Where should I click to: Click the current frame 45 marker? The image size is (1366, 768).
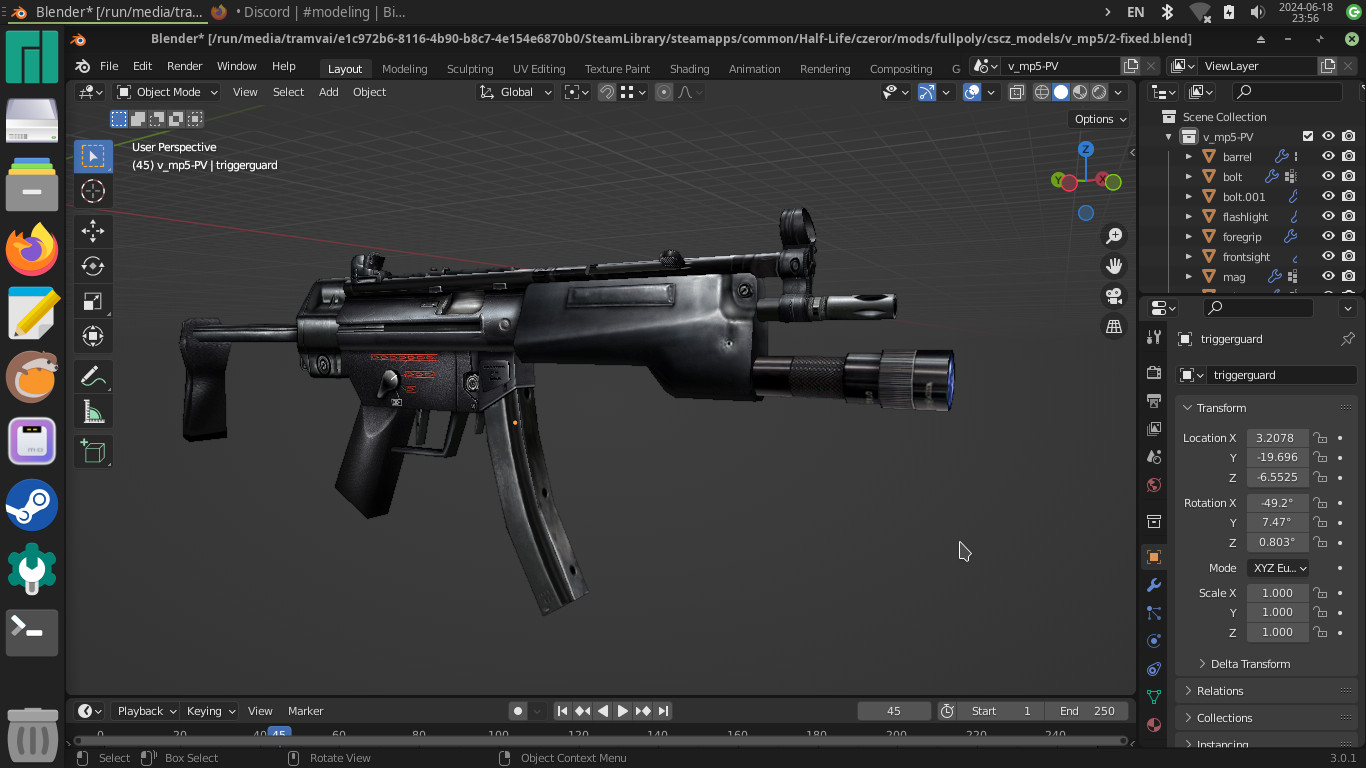(x=279, y=734)
